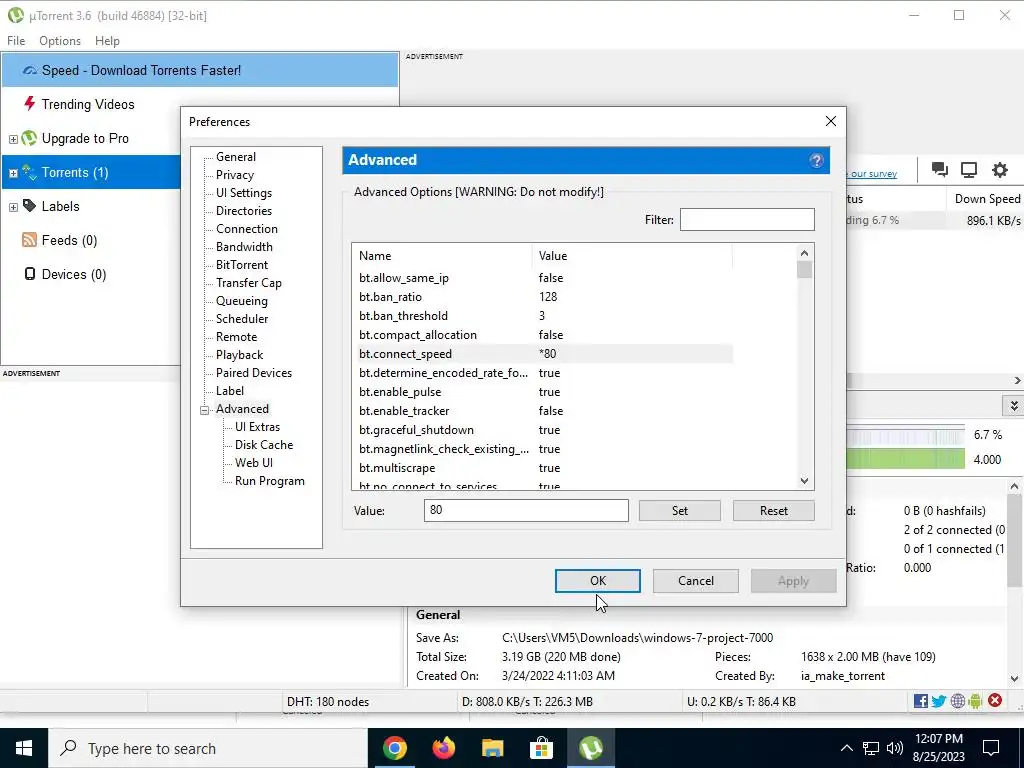Click the globe icon in status bar
The height and width of the screenshot is (768, 1024).
click(957, 701)
